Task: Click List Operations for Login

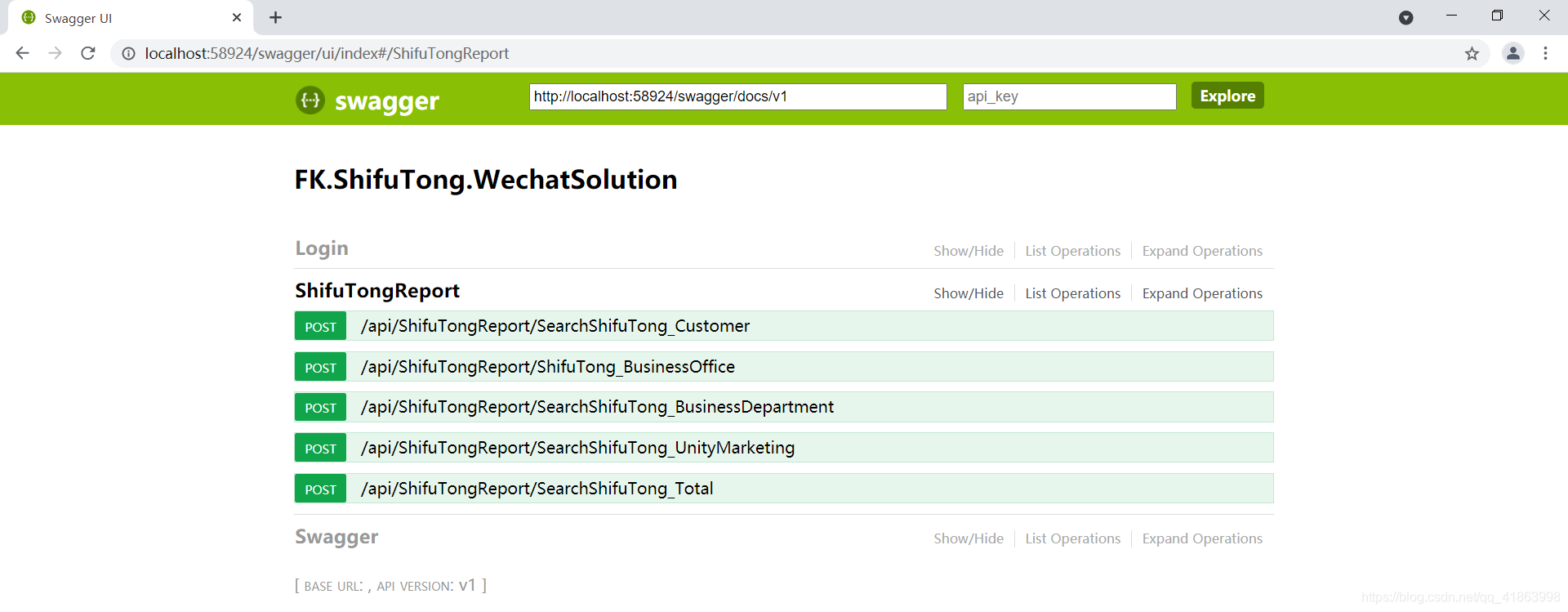Action: coord(1072,251)
